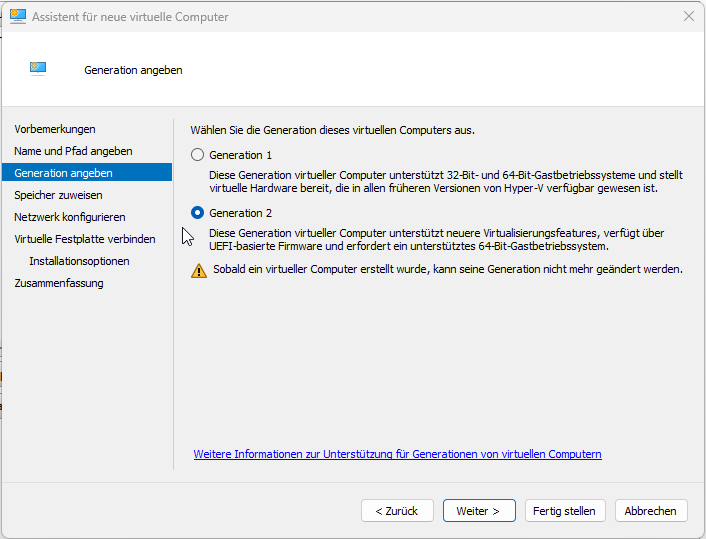Click the wizard icon in the title bar
706x539 pixels.
click(x=18, y=17)
